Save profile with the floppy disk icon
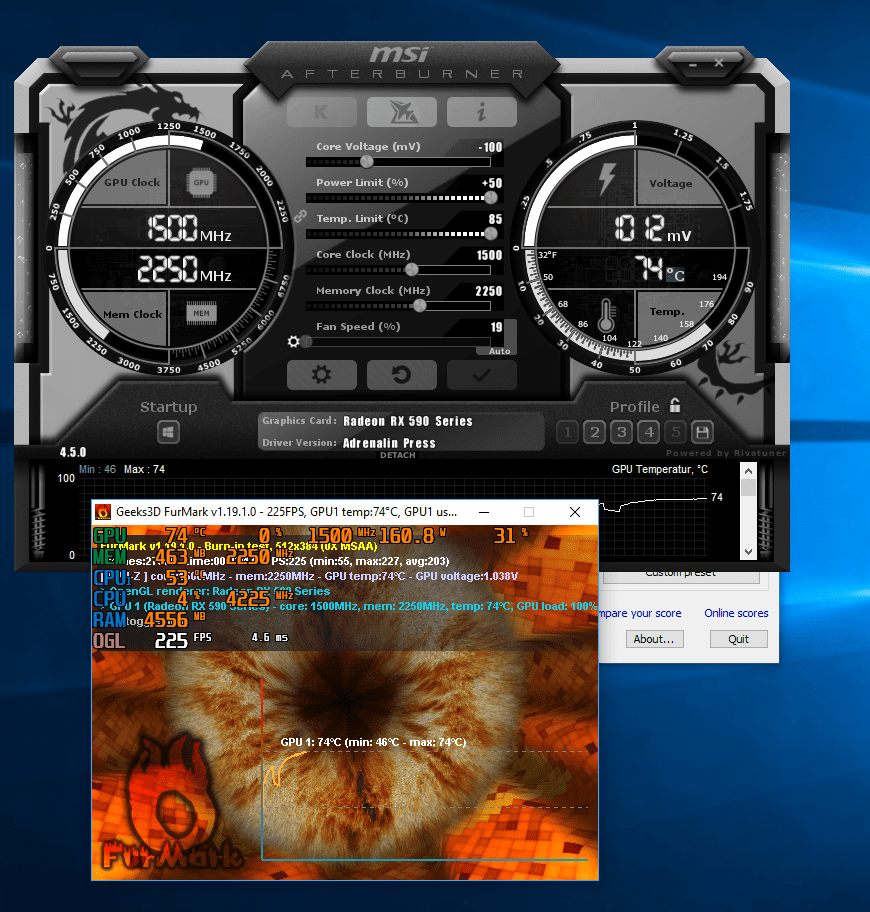This screenshot has width=870, height=912. (x=703, y=432)
